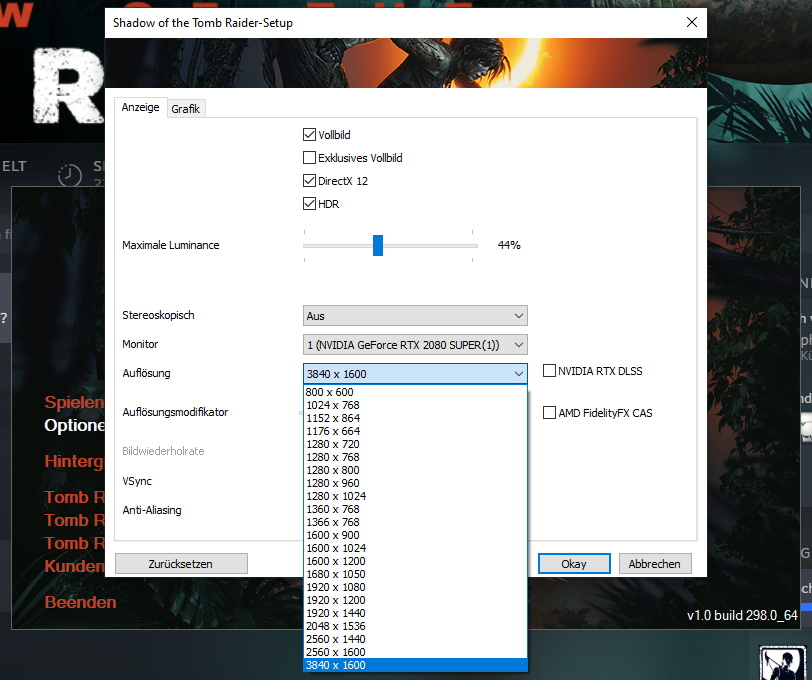Choose resolution 1280 x 1024
Image resolution: width=812 pixels, height=680 pixels.
(415, 496)
